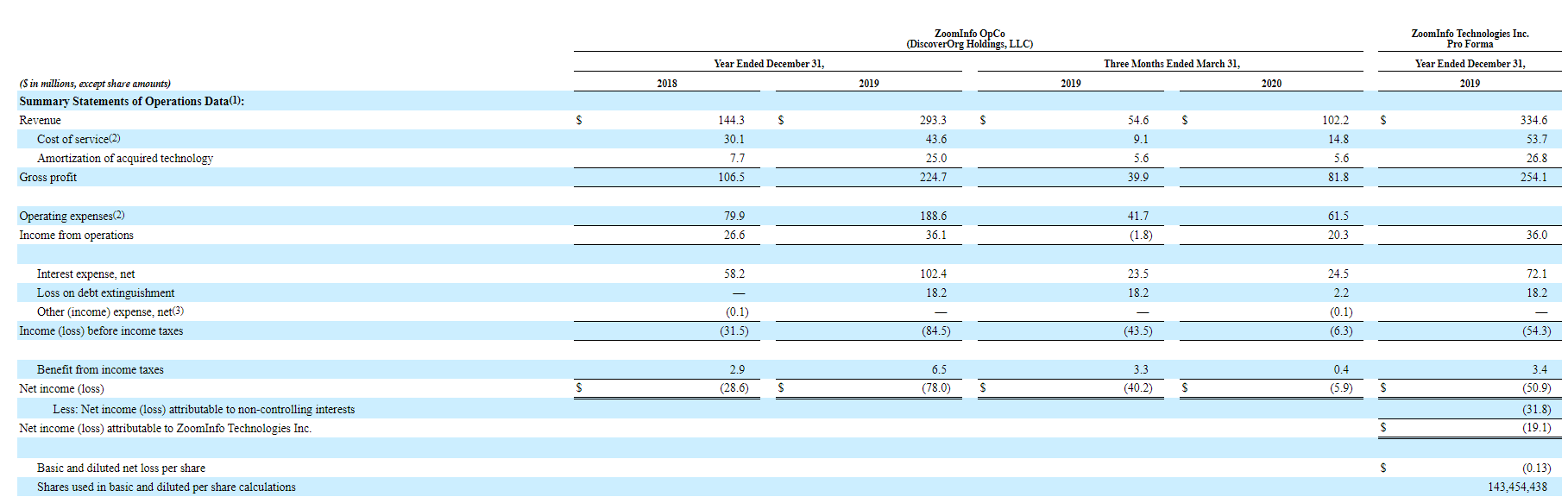Screen dimensions: 1568x503
Task: Click the 'ZoomInfo Technologies Inc. Pro Forma' header
Action: (1470, 39)
